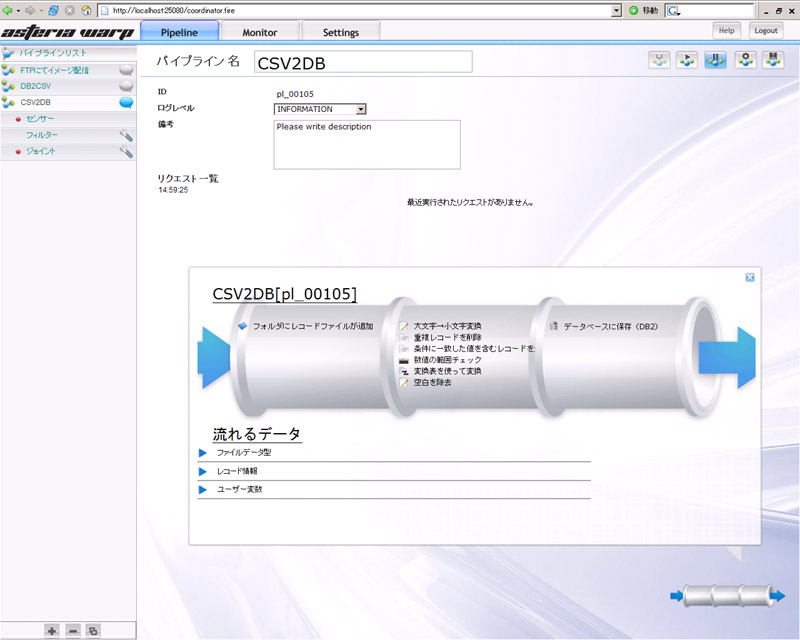Click the browser Back arrow

pos(7,10)
